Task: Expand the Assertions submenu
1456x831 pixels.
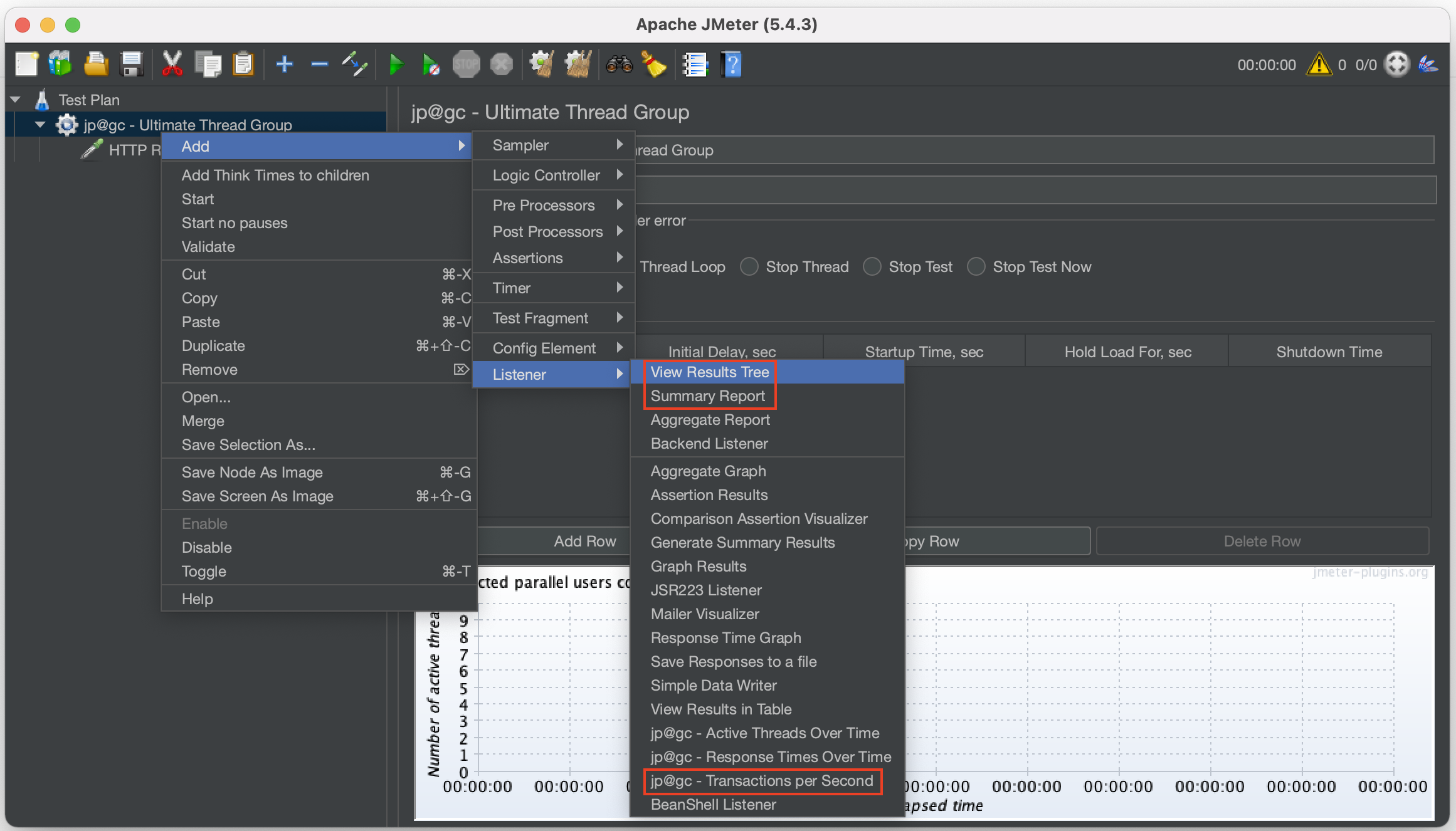Action: click(554, 258)
